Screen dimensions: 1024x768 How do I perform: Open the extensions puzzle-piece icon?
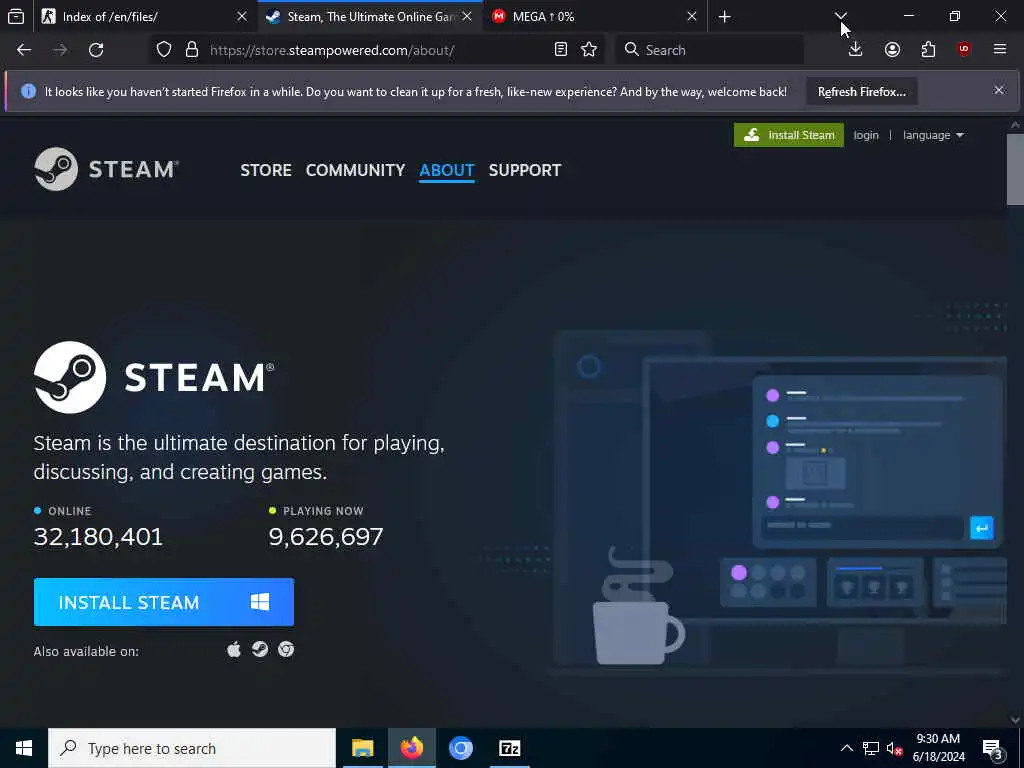point(928,50)
